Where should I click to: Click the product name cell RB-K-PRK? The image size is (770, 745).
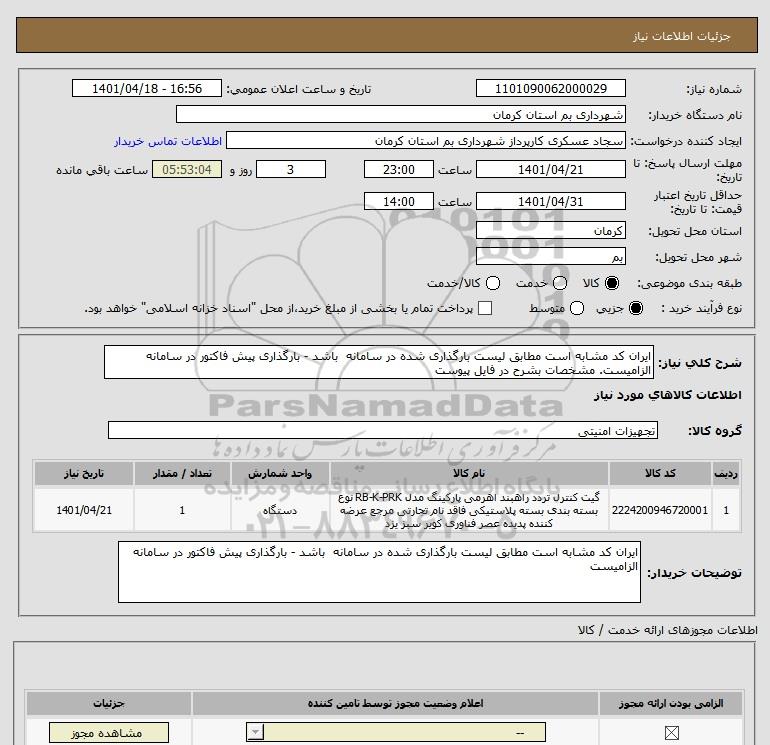(x=469, y=510)
